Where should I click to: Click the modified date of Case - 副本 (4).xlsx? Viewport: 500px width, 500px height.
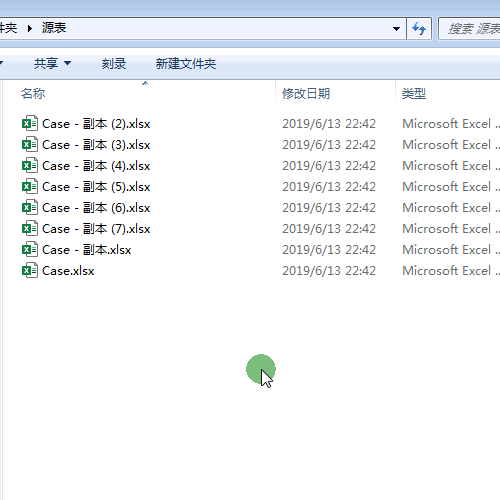329,166
